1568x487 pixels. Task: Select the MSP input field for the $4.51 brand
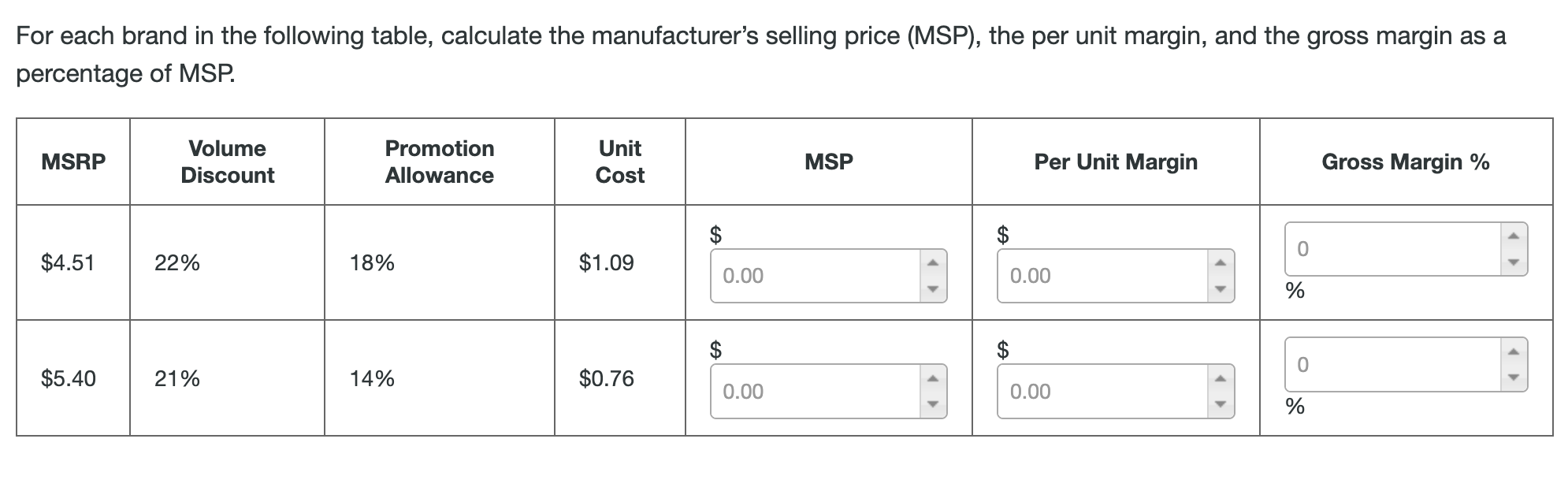pyautogui.click(x=812, y=276)
